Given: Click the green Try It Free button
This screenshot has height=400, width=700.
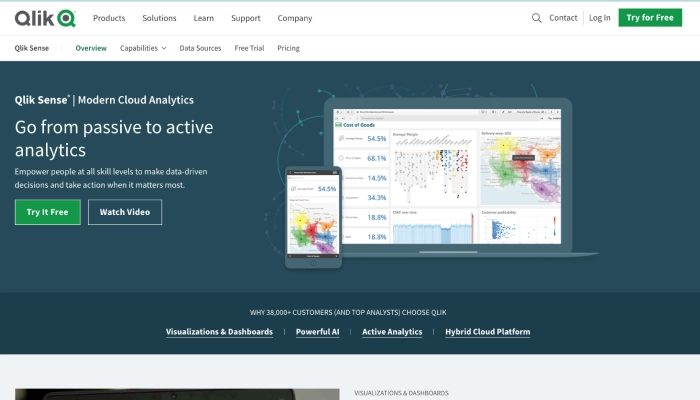Looking at the screenshot, I should [47, 212].
